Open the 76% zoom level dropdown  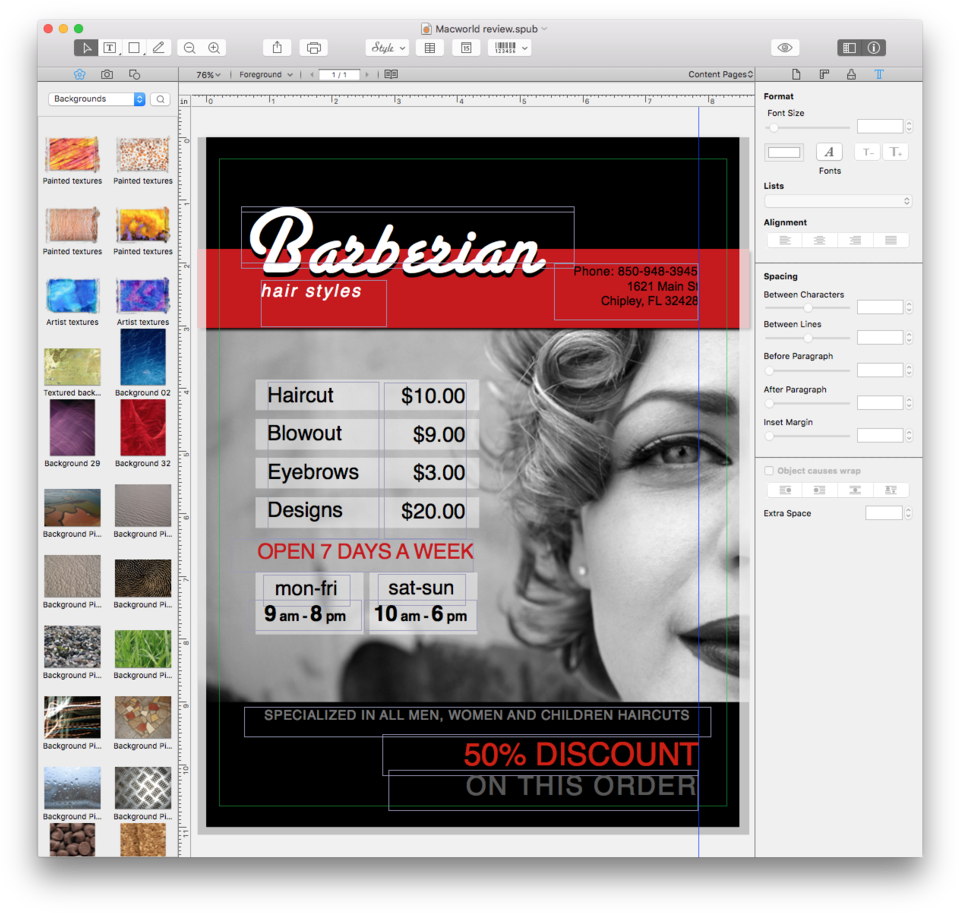point(208,75)
